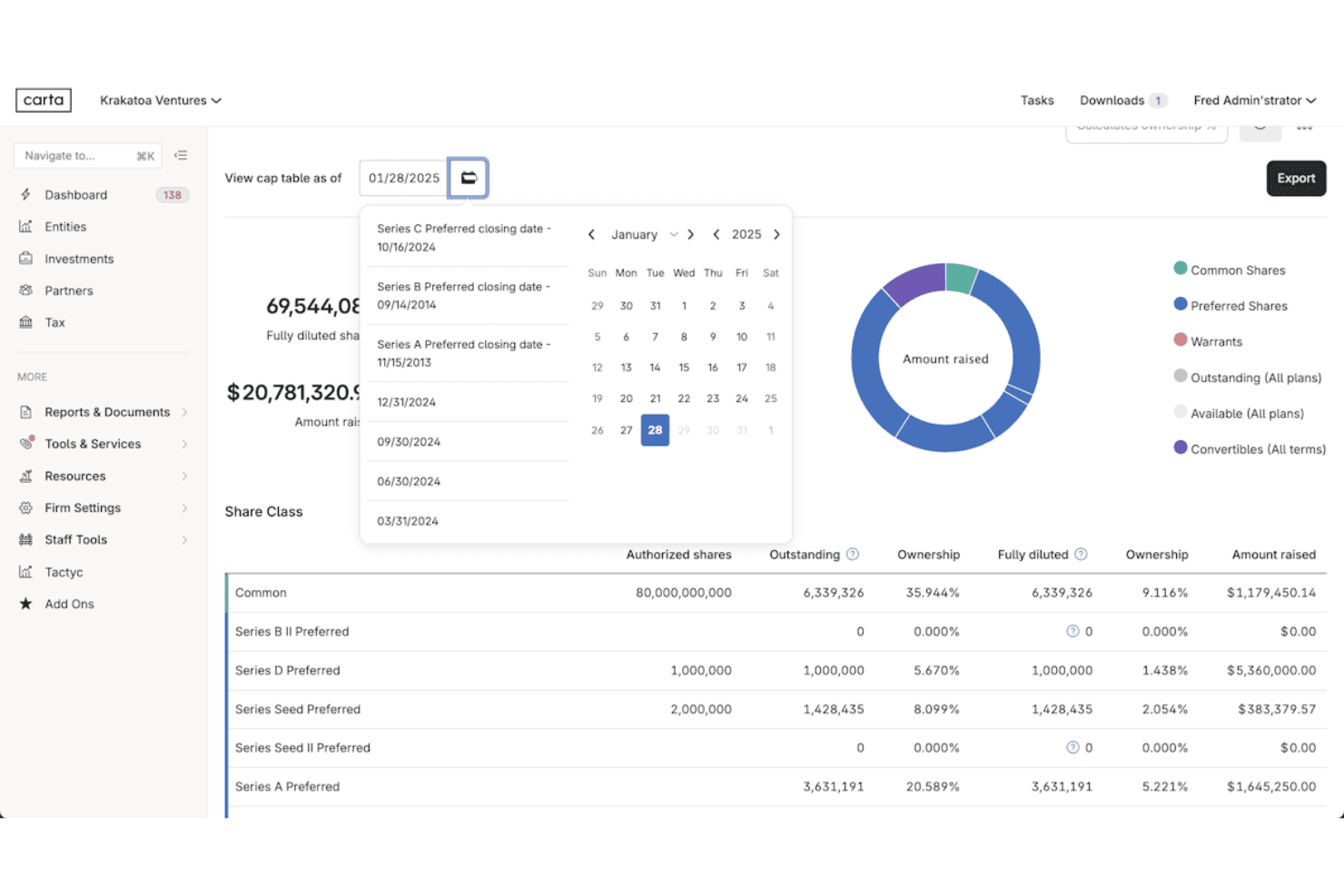Select Series B Preferred closing date option
Screen dimensions: 1344x896
468,296
